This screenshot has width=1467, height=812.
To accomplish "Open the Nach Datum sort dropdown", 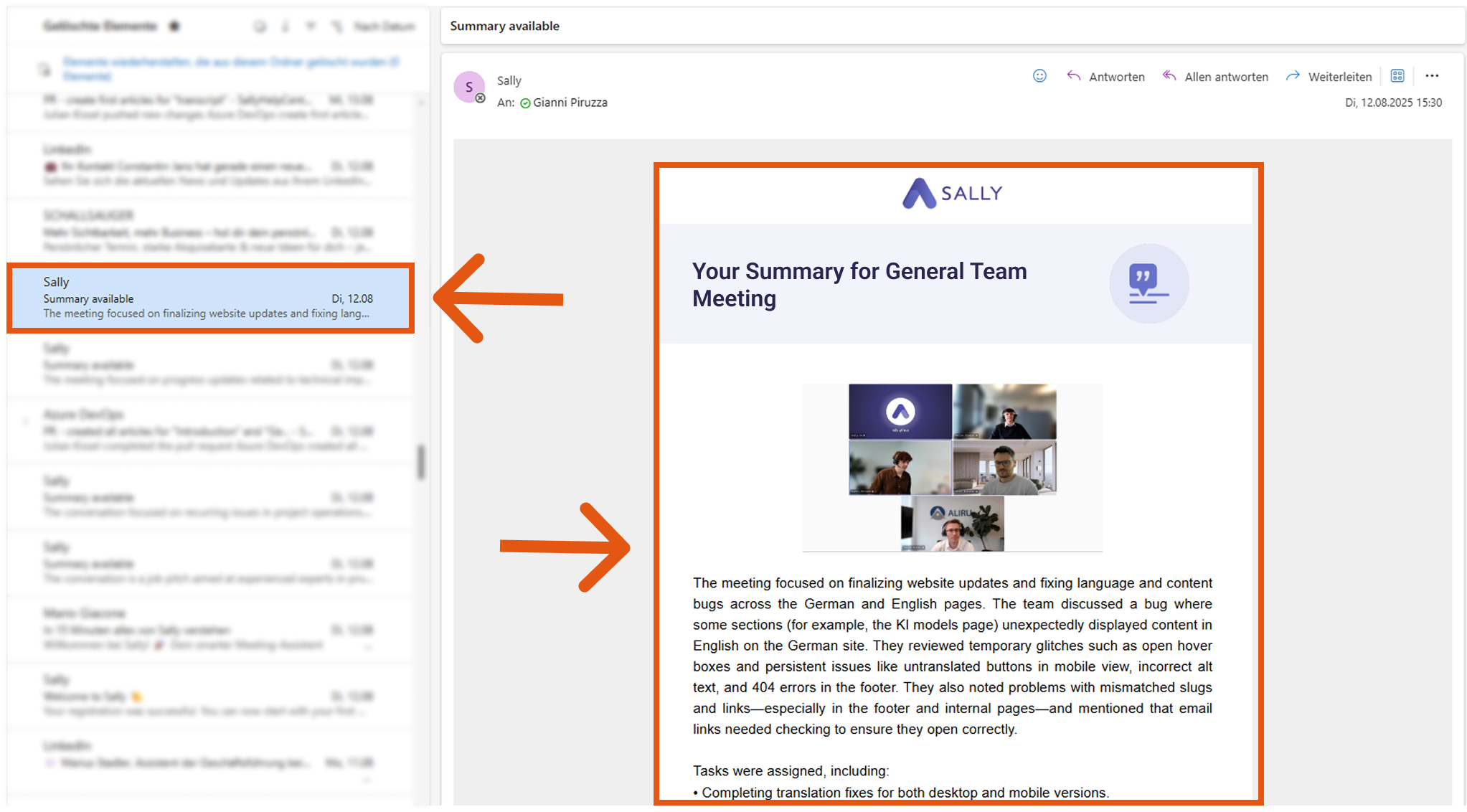I will (385, 27).
